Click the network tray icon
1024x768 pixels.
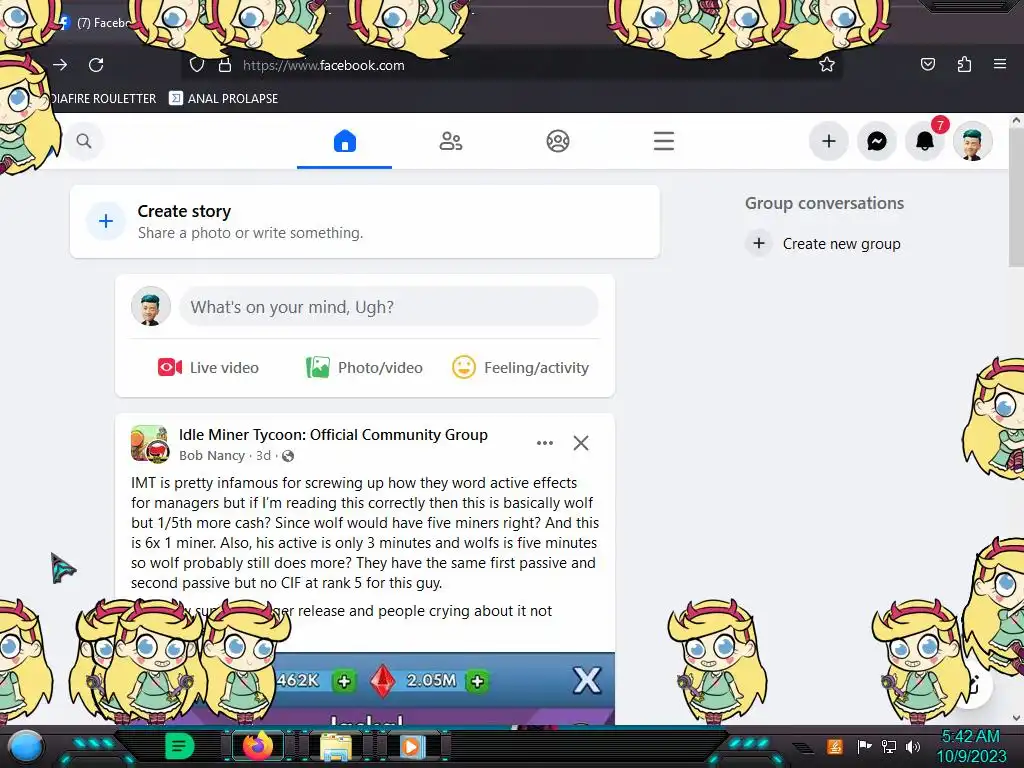pos(889,746)
